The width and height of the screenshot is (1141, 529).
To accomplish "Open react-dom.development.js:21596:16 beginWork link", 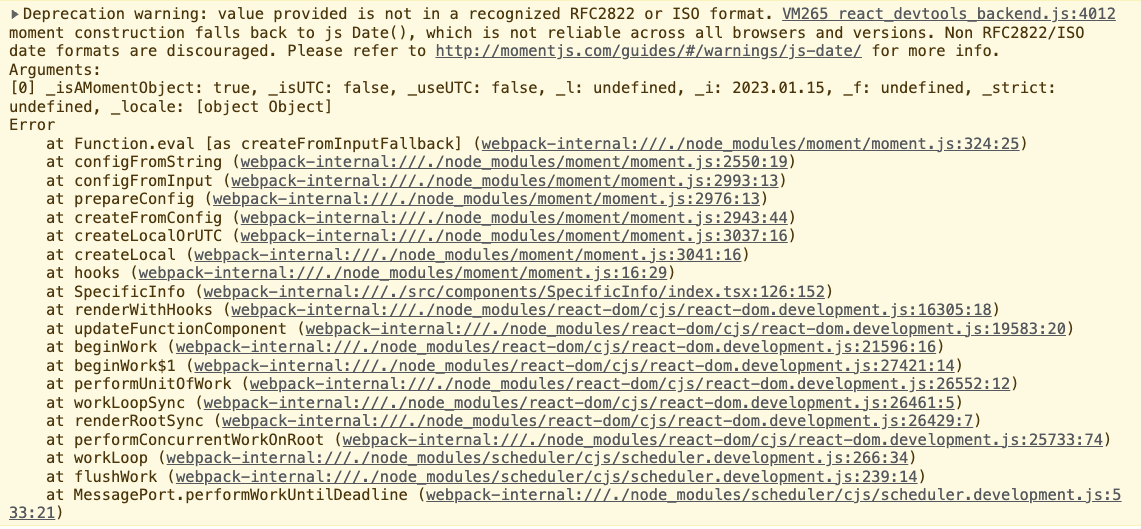I will click(556, 347).
